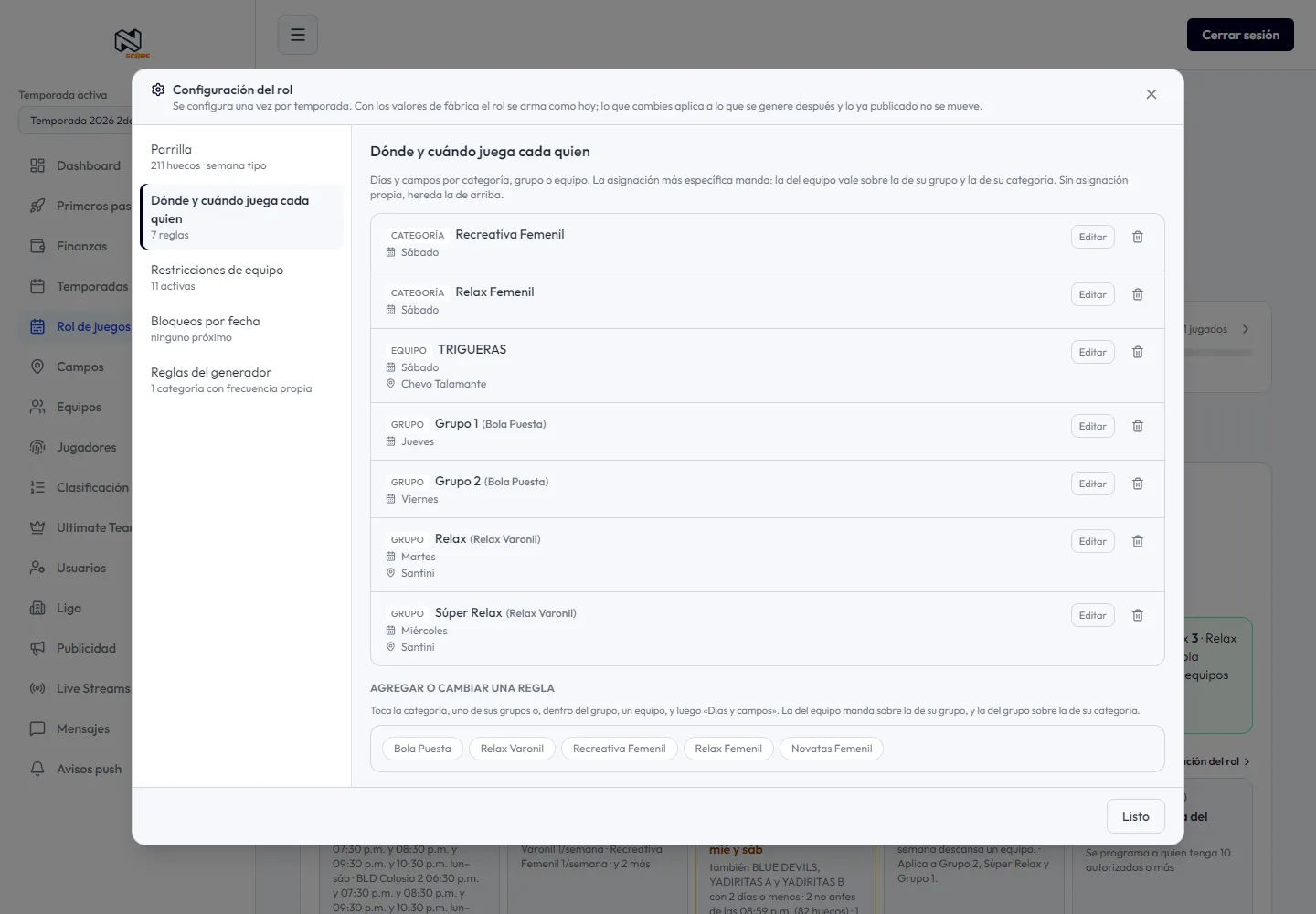This screenshot has width=1316, height=914.
Task: Click the Live Streams broadcast icon
Action: (x=37, y=688)
